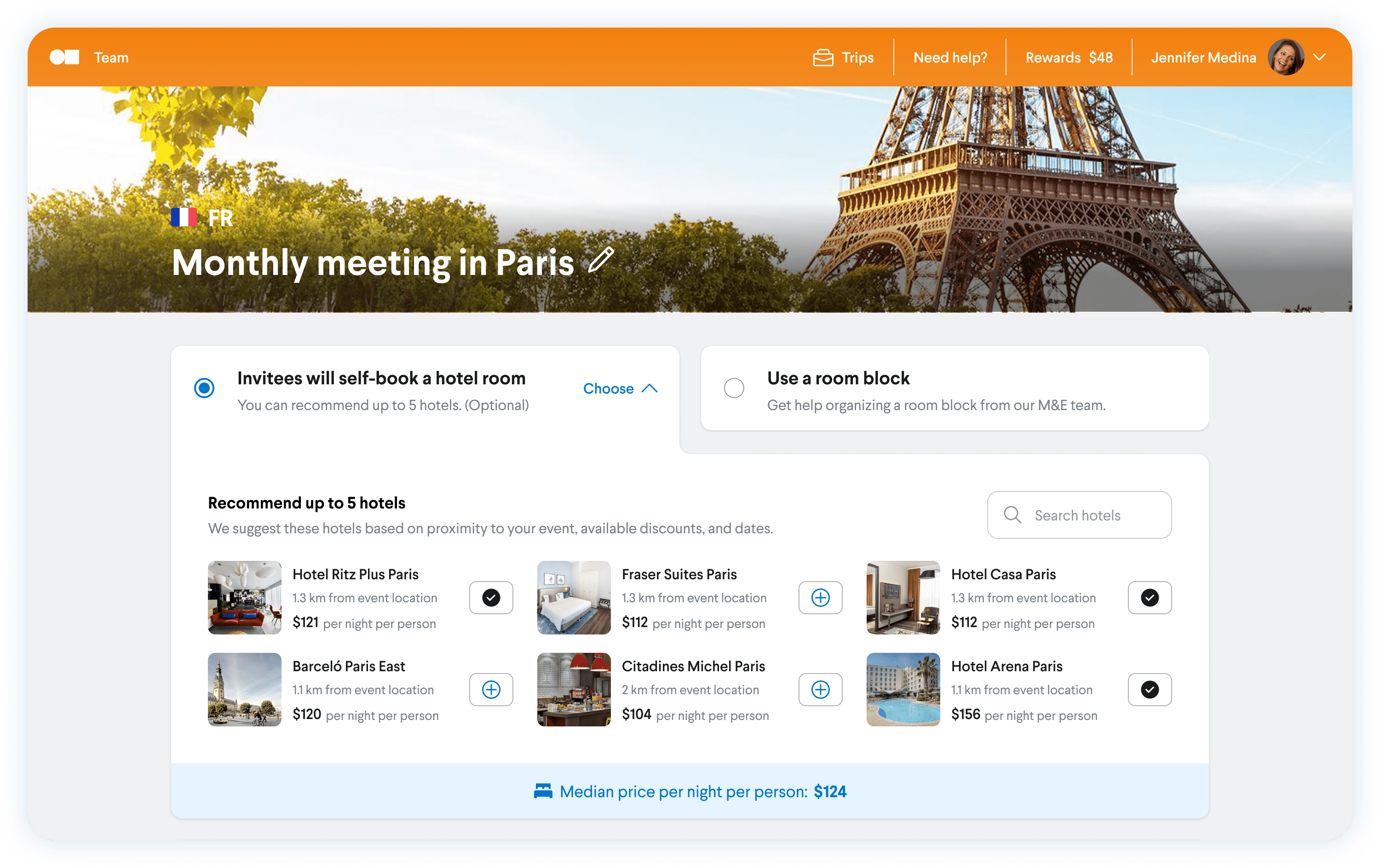The image size is (1380, 868).
Task: Open Barceló Paris East photo thumbnail
Action: 245,689
